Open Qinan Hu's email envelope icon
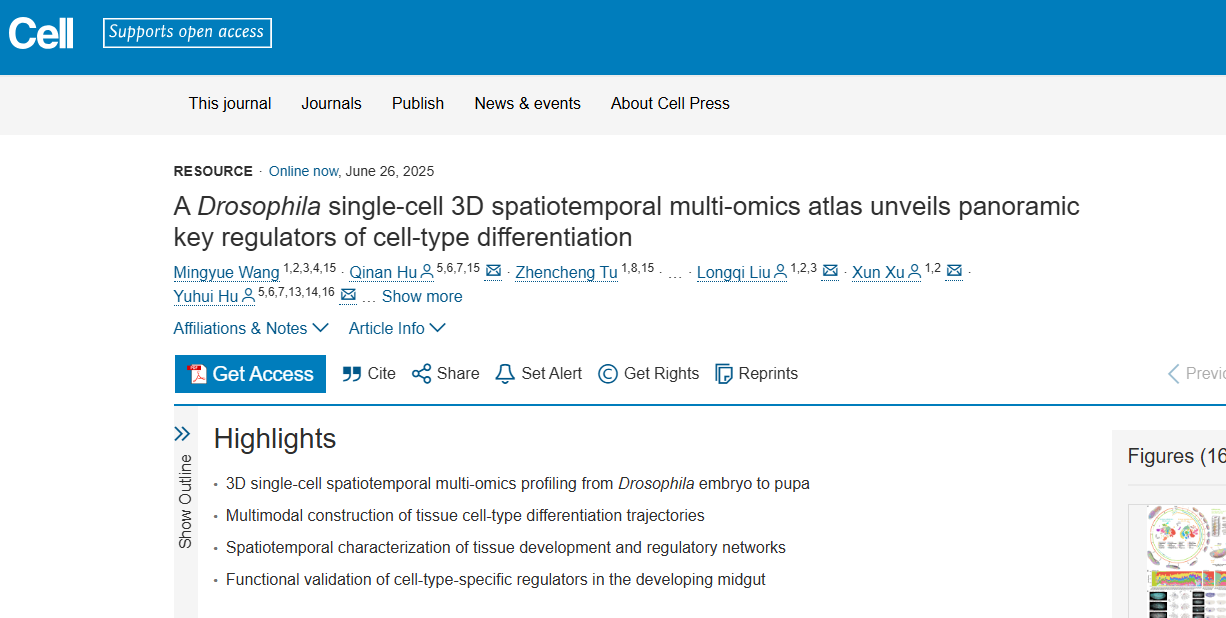Viewport: 1226px width, 618px height. tap(493, 271)
